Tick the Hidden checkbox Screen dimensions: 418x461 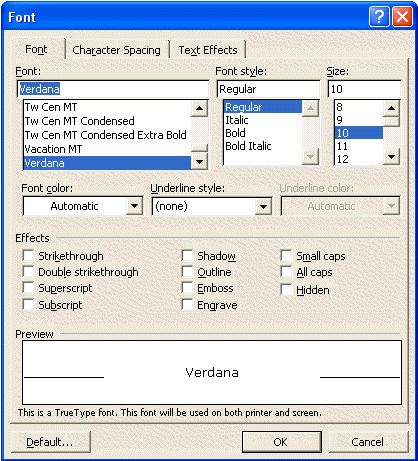tap(286, 289)
